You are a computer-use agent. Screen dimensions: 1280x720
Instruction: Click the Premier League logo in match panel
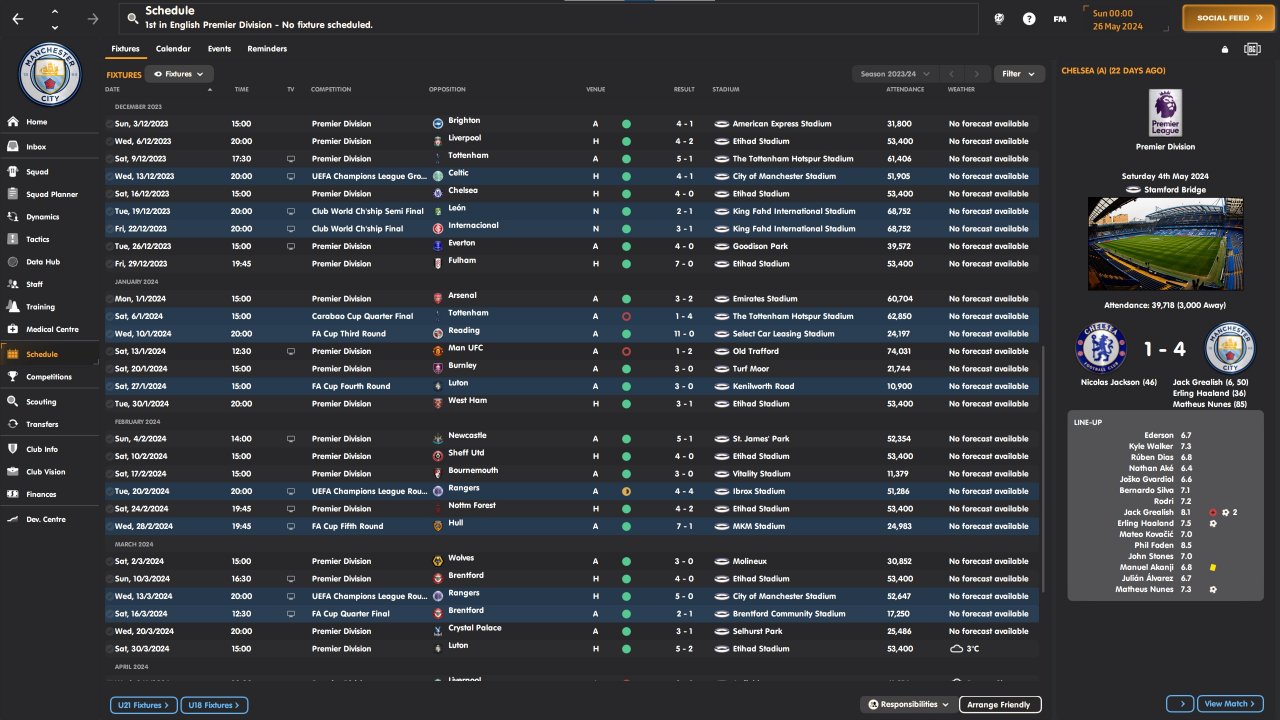[1165, 113]
